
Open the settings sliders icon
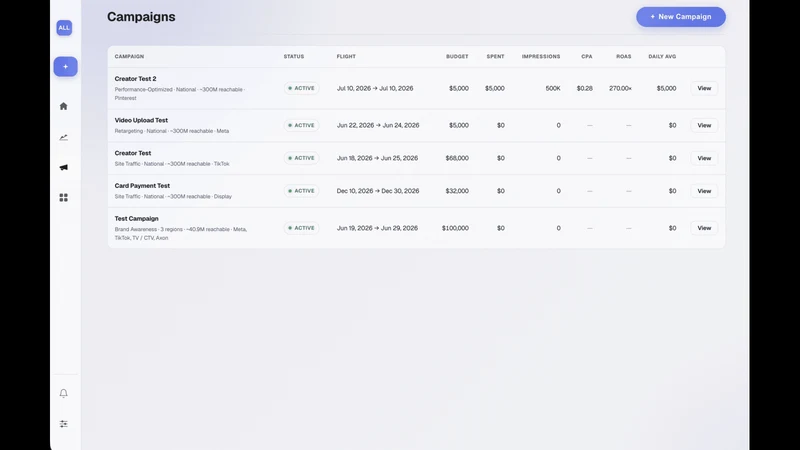(x=63, y=424)
